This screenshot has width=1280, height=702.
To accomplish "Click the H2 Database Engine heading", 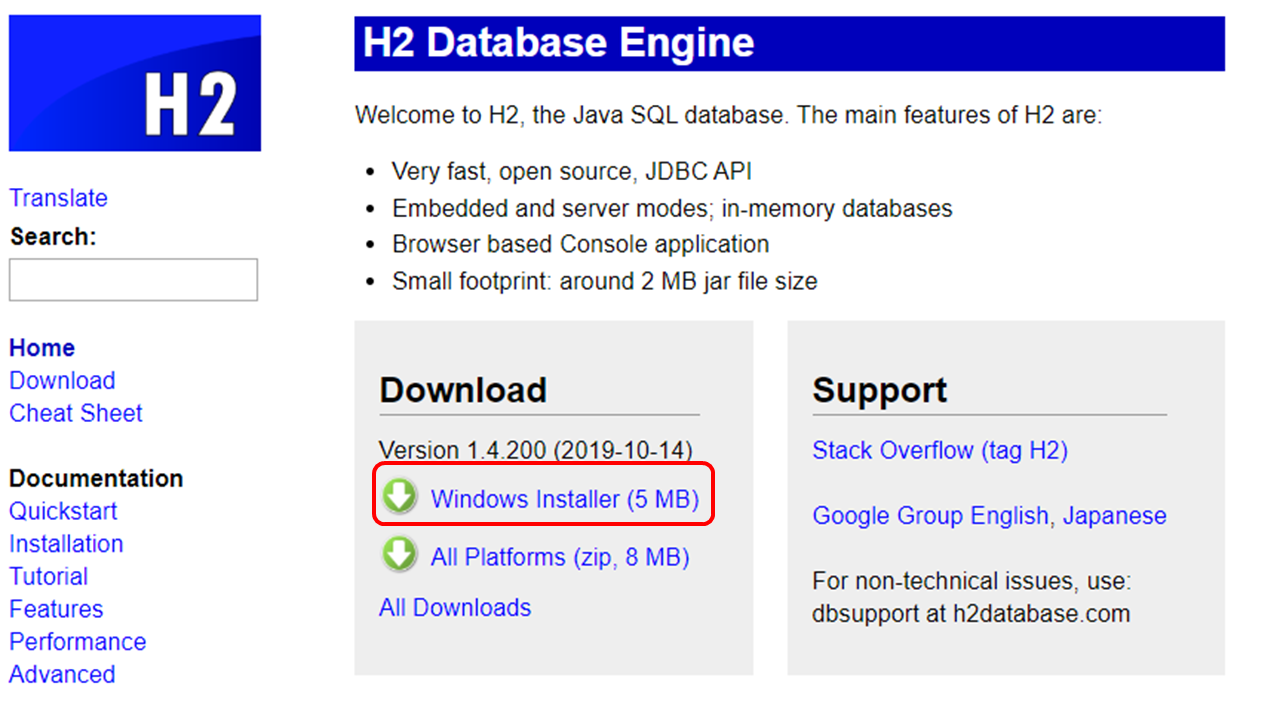I will pos(558,43).
